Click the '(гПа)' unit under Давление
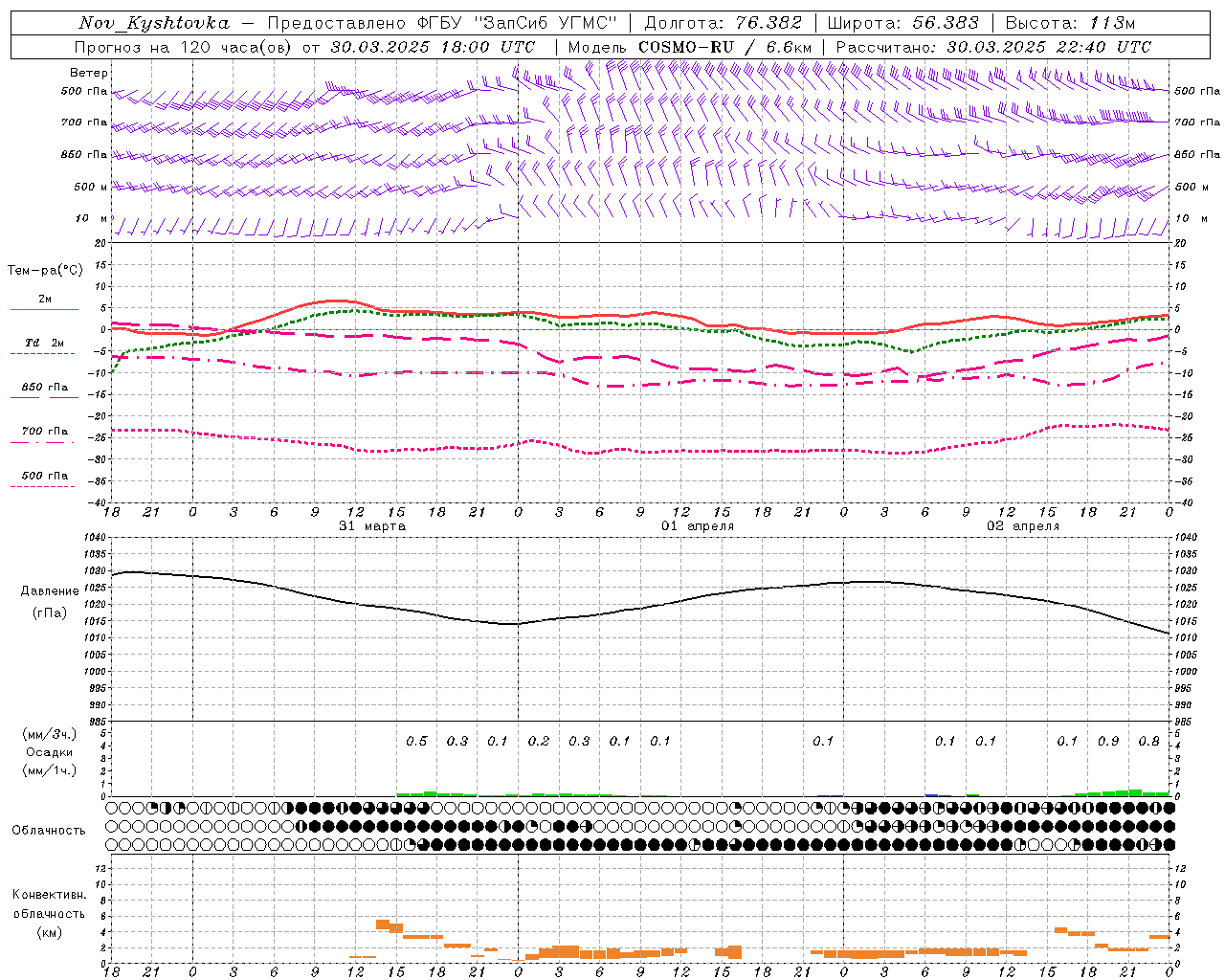 click(50, 613)
